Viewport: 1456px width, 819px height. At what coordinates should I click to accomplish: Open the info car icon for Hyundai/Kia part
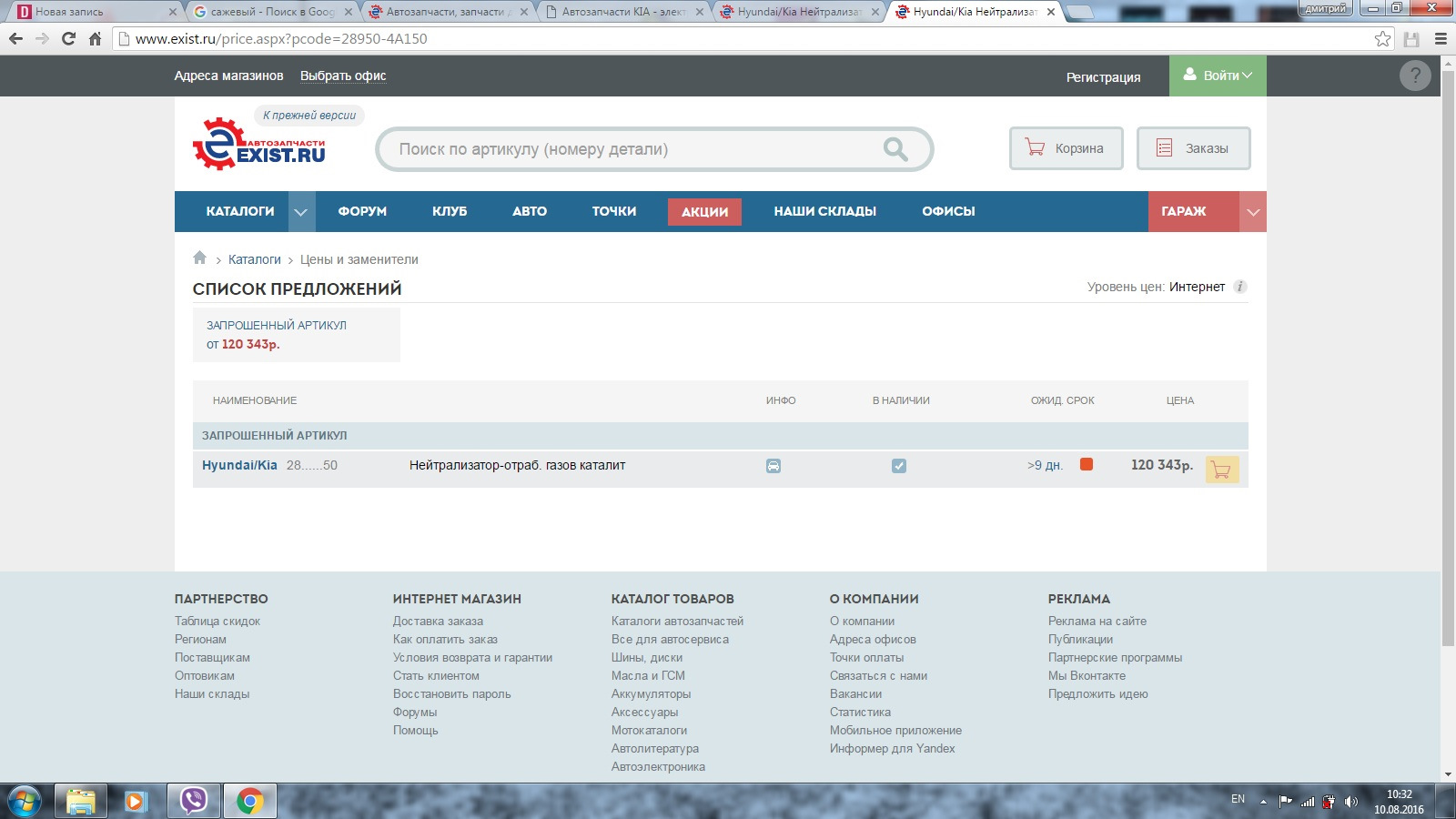(x=773, y=466)
